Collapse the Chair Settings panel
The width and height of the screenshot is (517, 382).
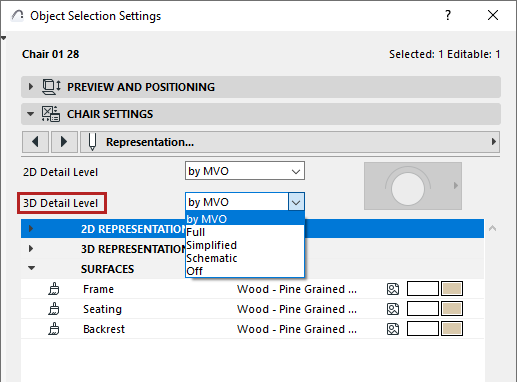[x=31, y=114]
